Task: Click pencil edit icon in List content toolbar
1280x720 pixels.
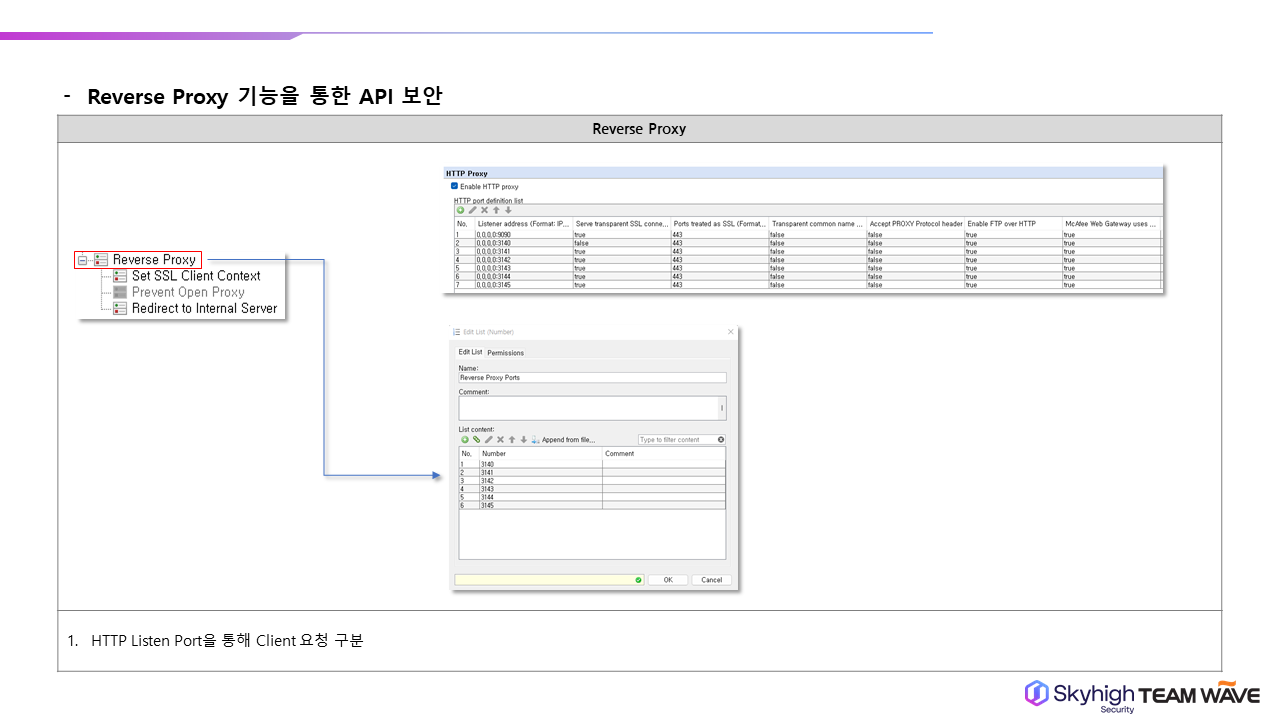Action: pyautogui.click(x=489, y=440)
